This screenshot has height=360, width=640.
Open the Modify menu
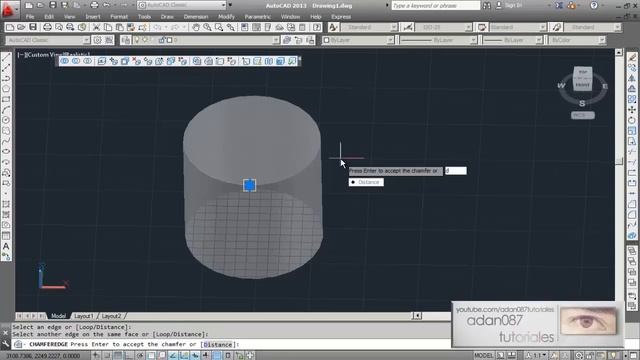coord(226,17)
